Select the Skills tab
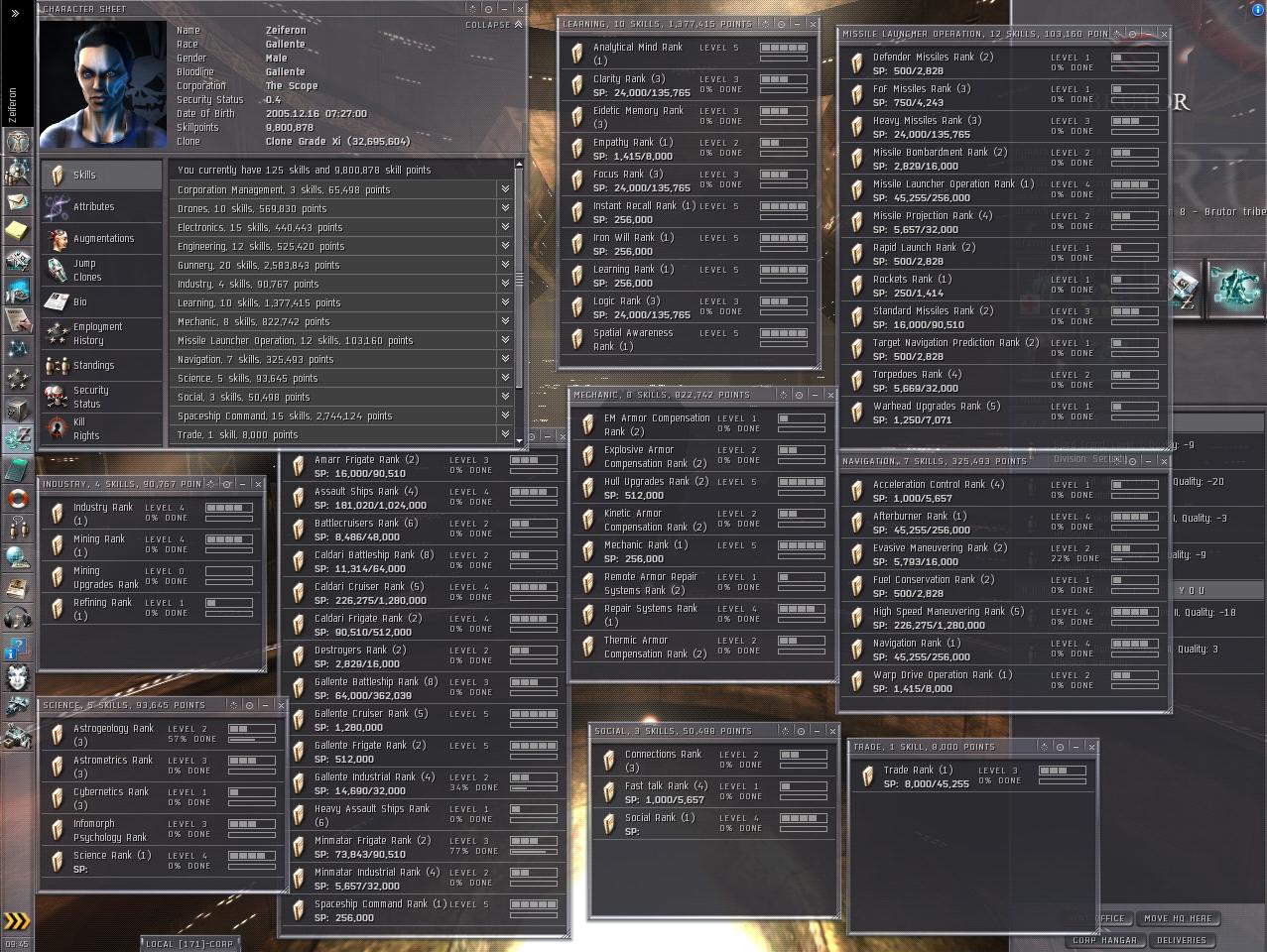Screen dimensions: 1267x952 [x=101, y=175]
